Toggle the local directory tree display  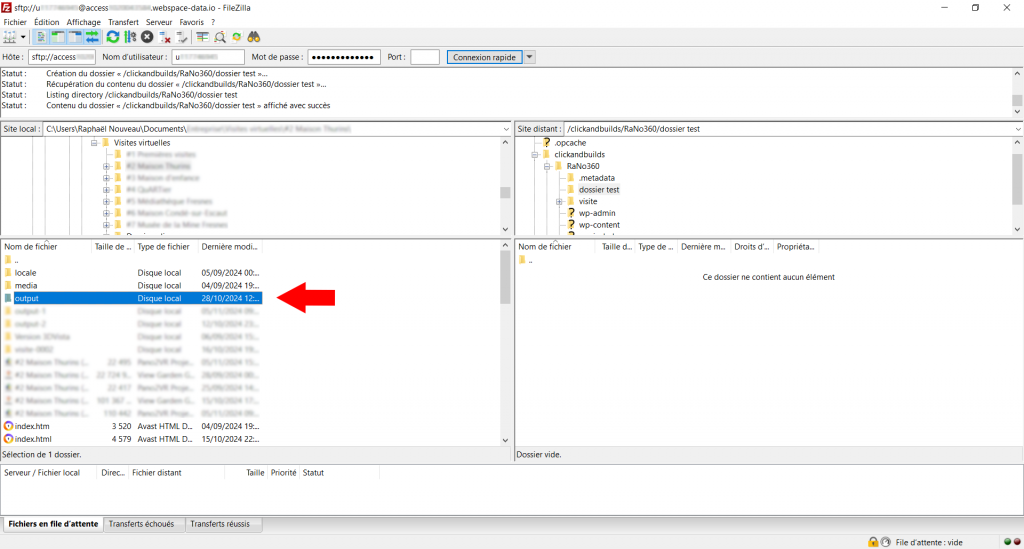coord(57,37)
